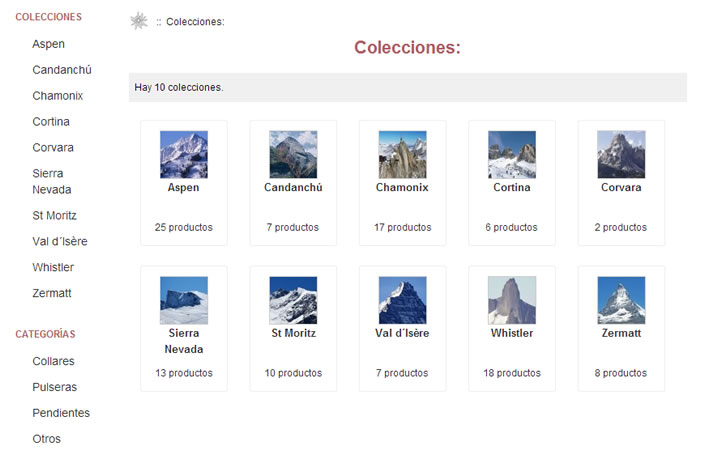Click '7 productos' under Val d´Isère

click(402, 373)
